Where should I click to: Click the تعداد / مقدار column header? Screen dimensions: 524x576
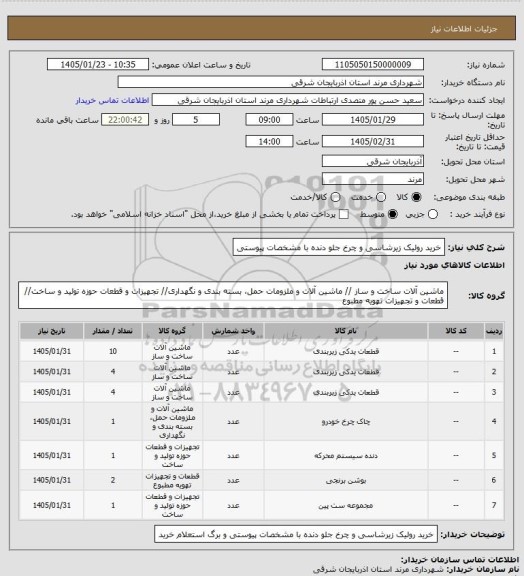coord(112,331)
